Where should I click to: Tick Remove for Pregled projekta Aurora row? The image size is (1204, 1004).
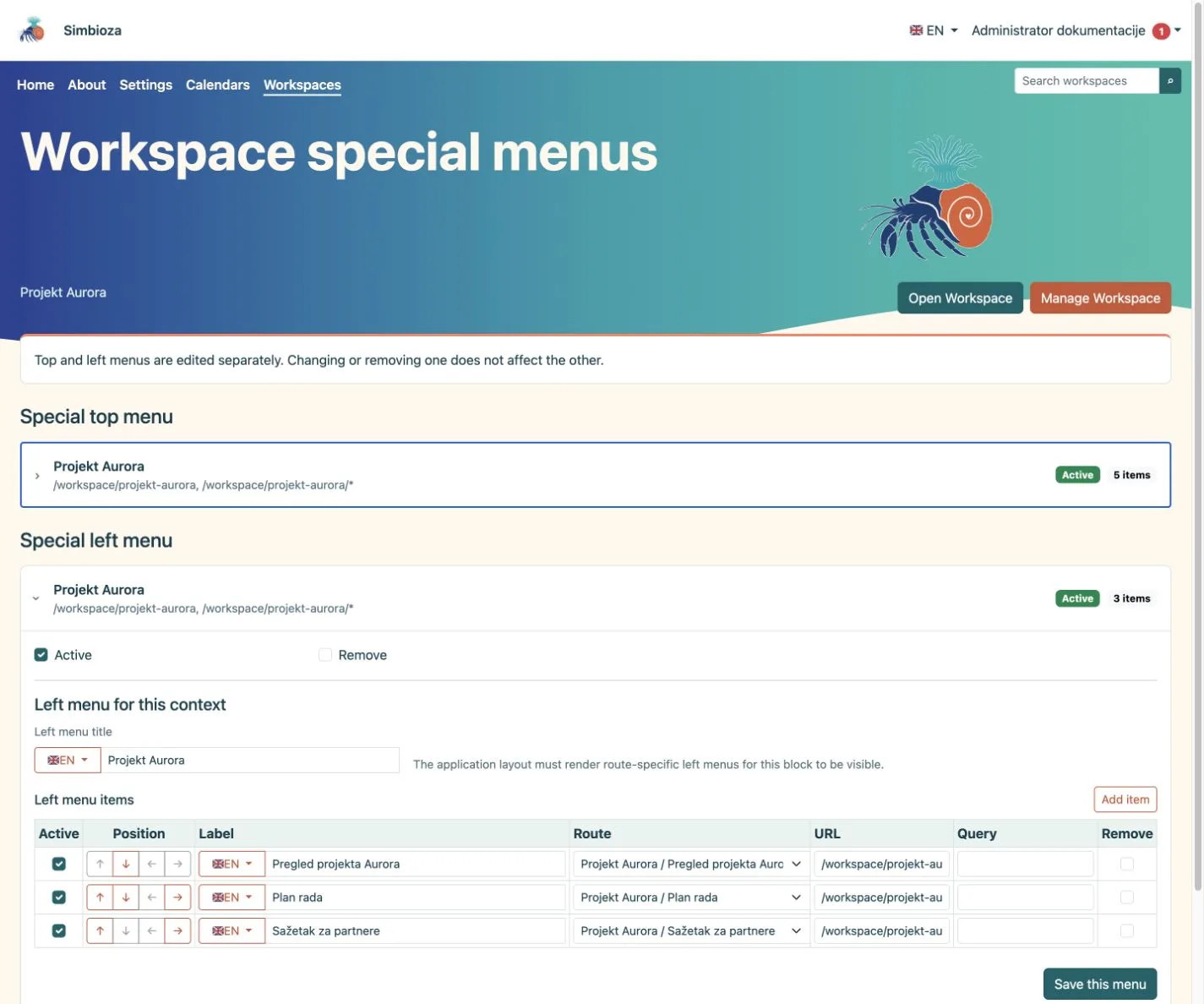tap(1127, 864)
